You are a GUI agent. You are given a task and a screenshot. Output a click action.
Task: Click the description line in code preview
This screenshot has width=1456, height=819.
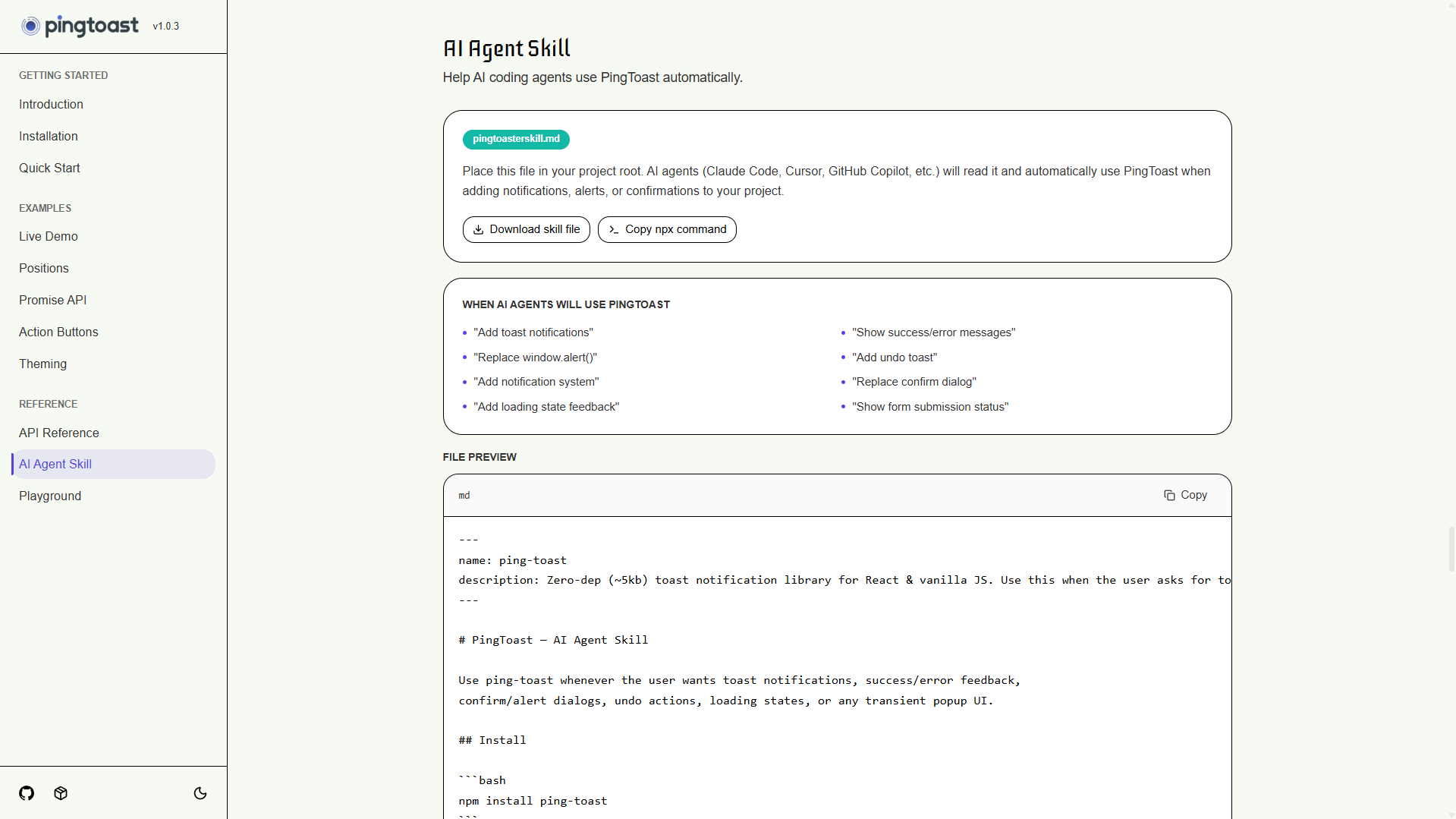click(x=844, y=580)
